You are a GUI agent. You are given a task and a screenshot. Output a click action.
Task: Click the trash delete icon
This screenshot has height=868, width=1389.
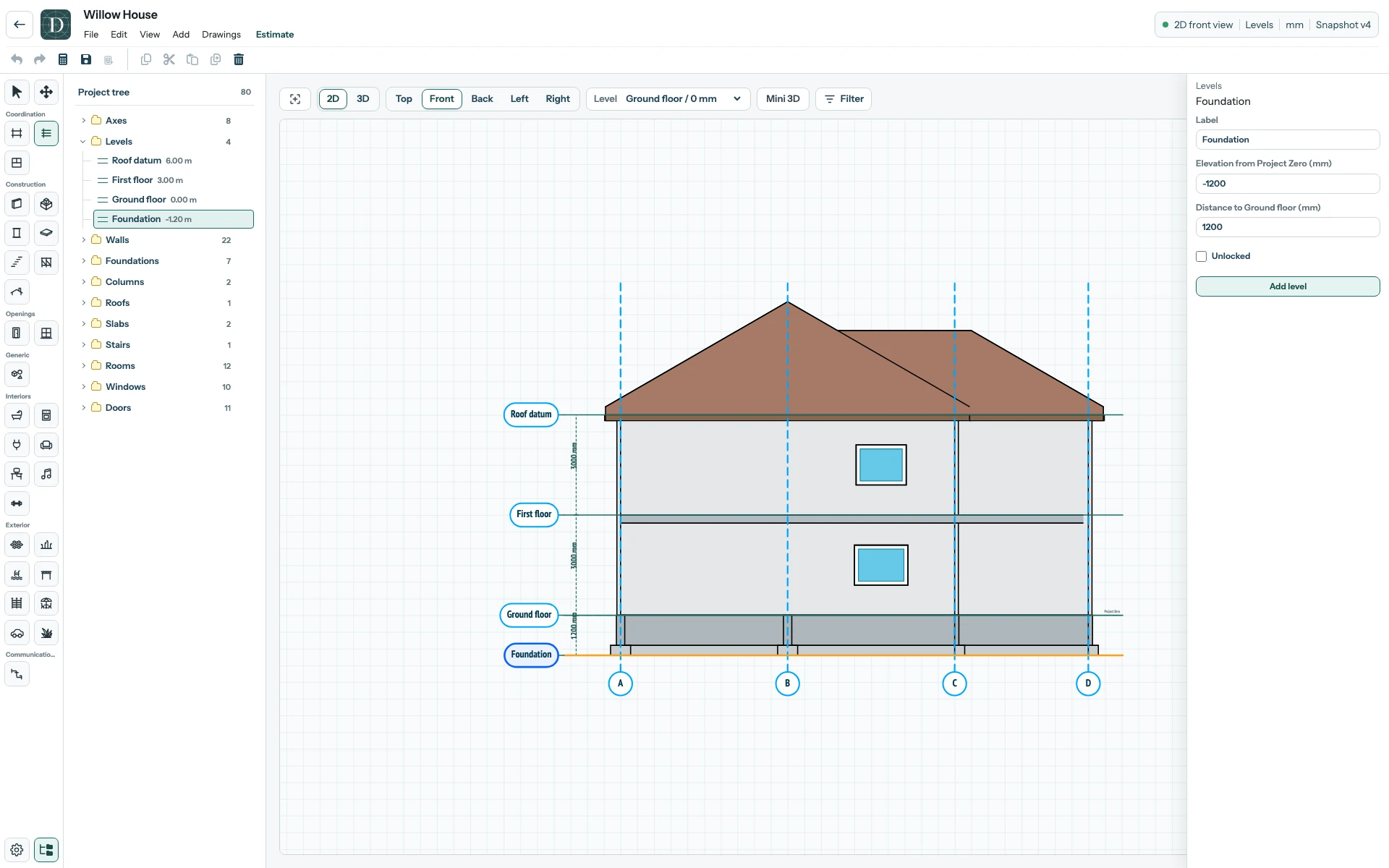click(239, 59)
